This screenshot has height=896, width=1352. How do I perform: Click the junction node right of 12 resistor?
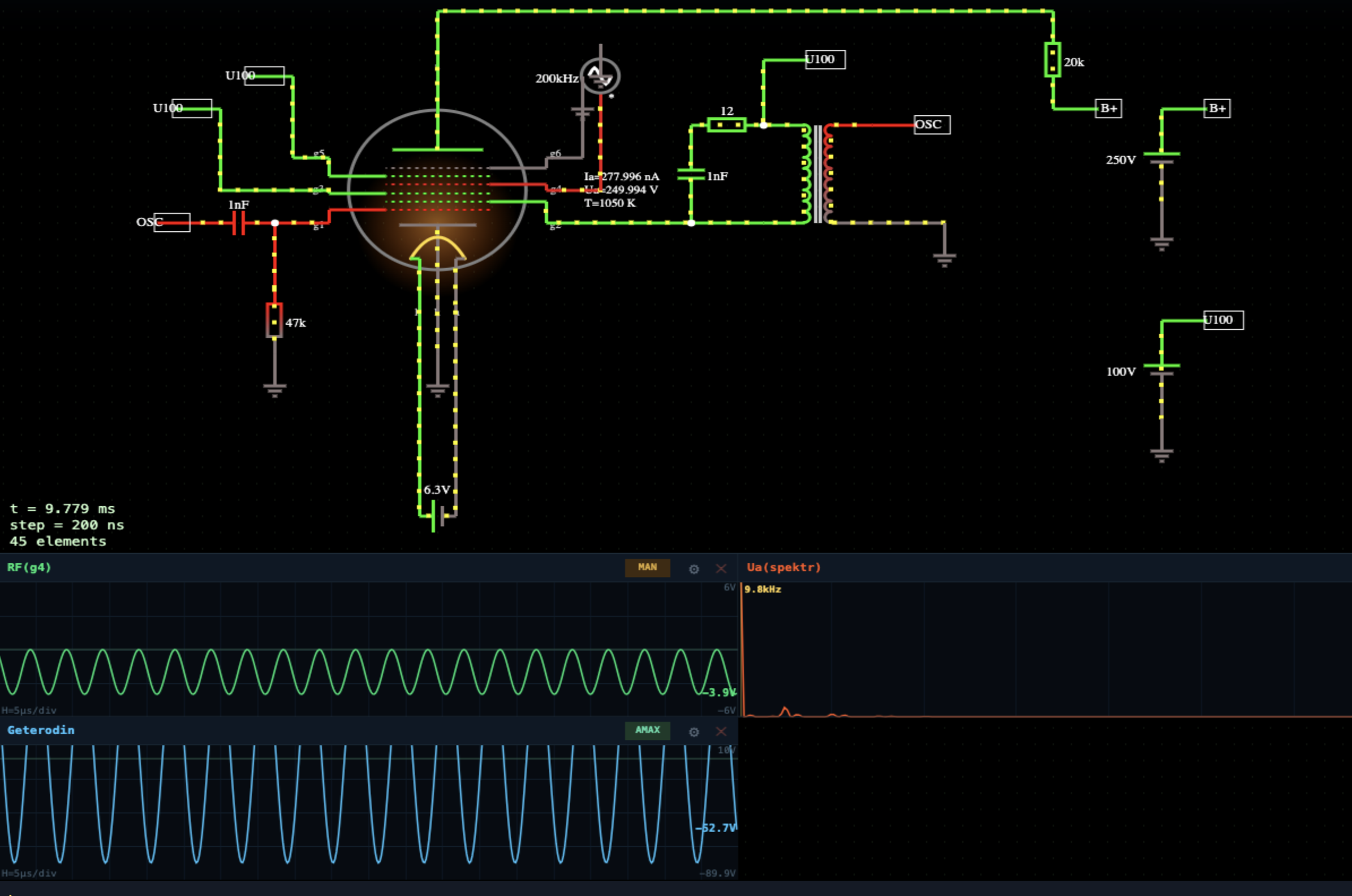coord(764,125)
